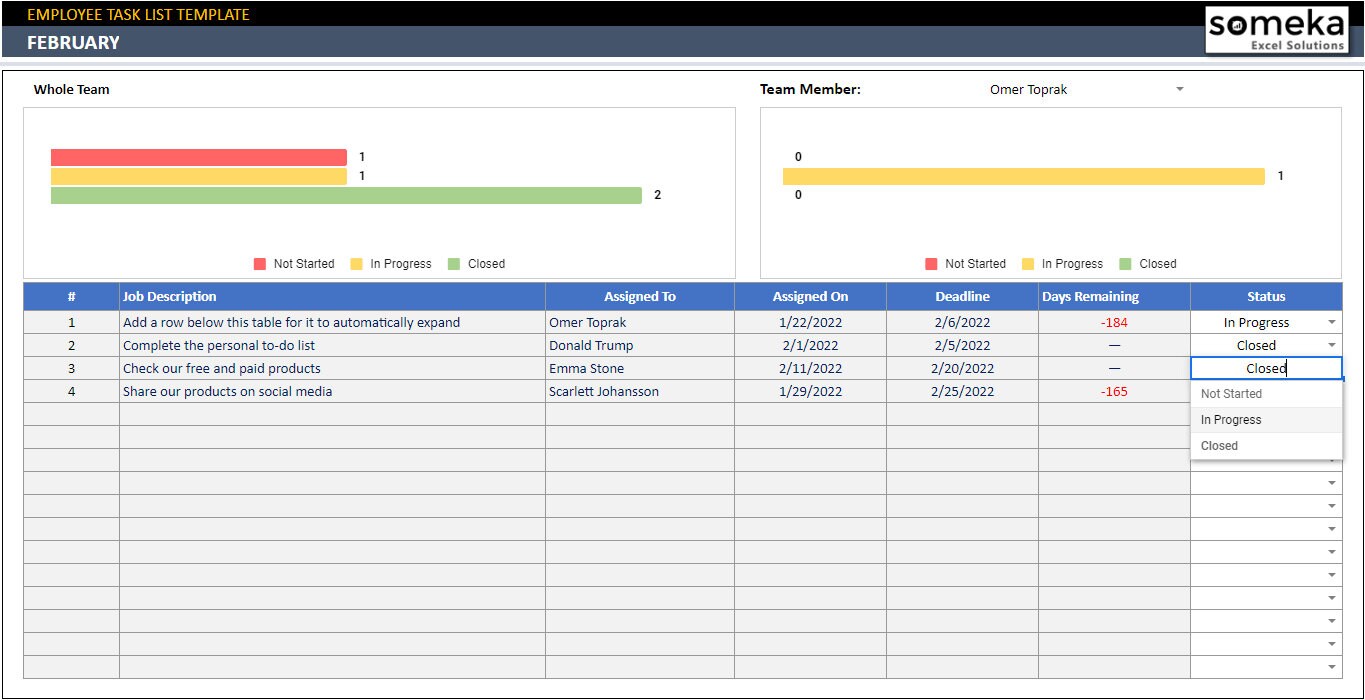1365x700 pixels.
Task: Open the Status dropdown for row 1
Action: pyautogui.click(x=1330, y=321)
